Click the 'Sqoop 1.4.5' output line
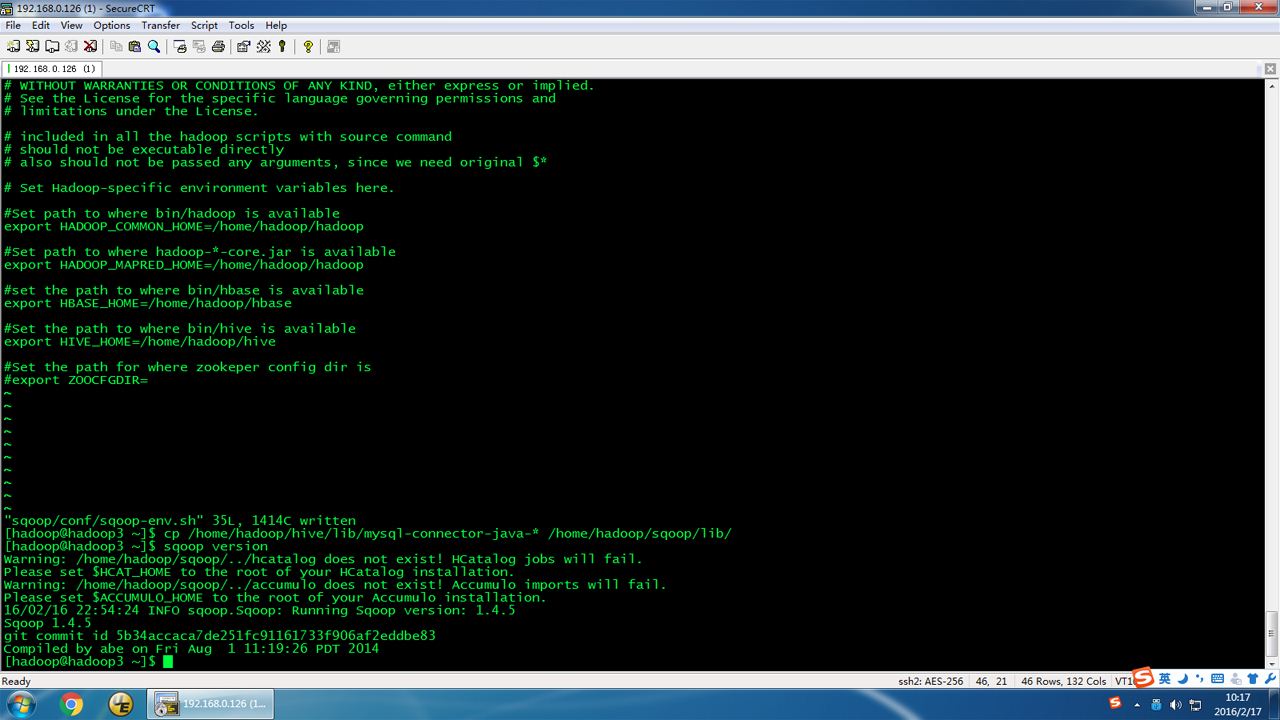 [47, 623]
